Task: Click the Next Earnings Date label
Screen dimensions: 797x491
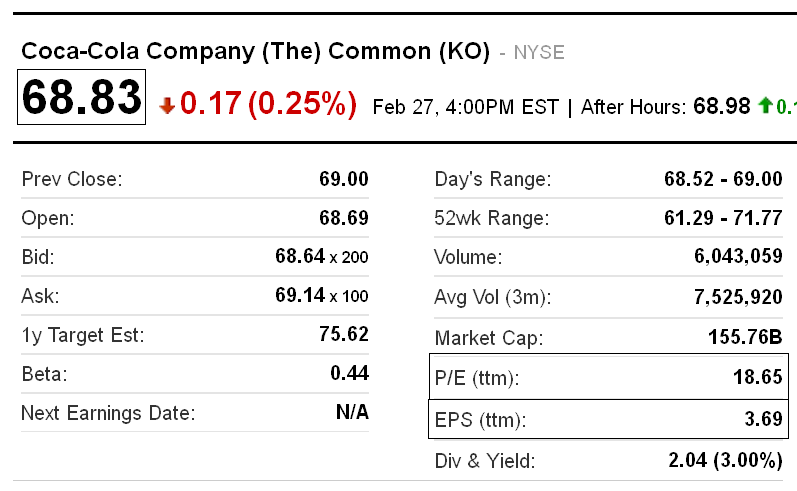Action: click(x=108, y=413)
